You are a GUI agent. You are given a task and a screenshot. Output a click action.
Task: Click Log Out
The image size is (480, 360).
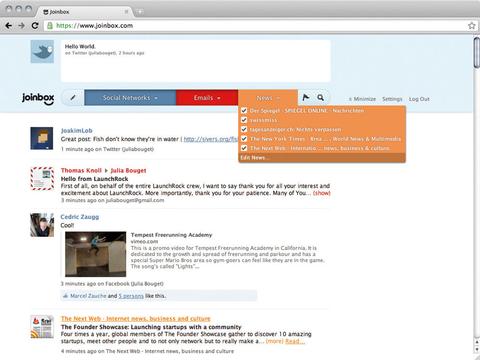pos(419,99)
